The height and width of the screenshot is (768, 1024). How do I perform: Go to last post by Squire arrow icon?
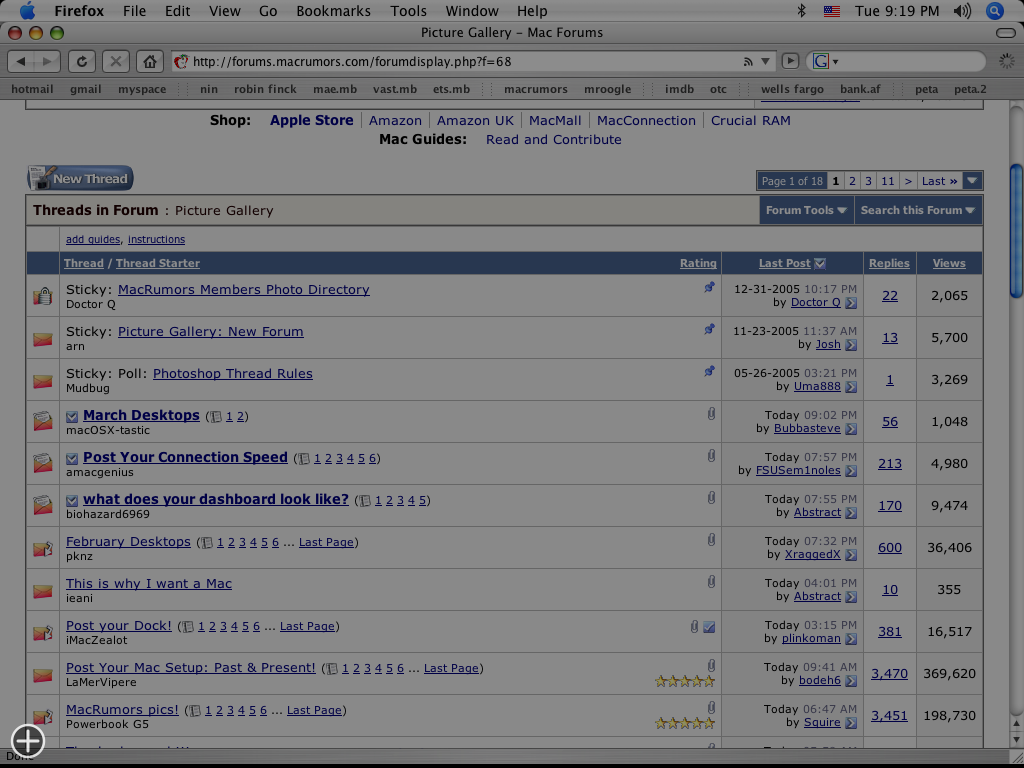point(850,723)
